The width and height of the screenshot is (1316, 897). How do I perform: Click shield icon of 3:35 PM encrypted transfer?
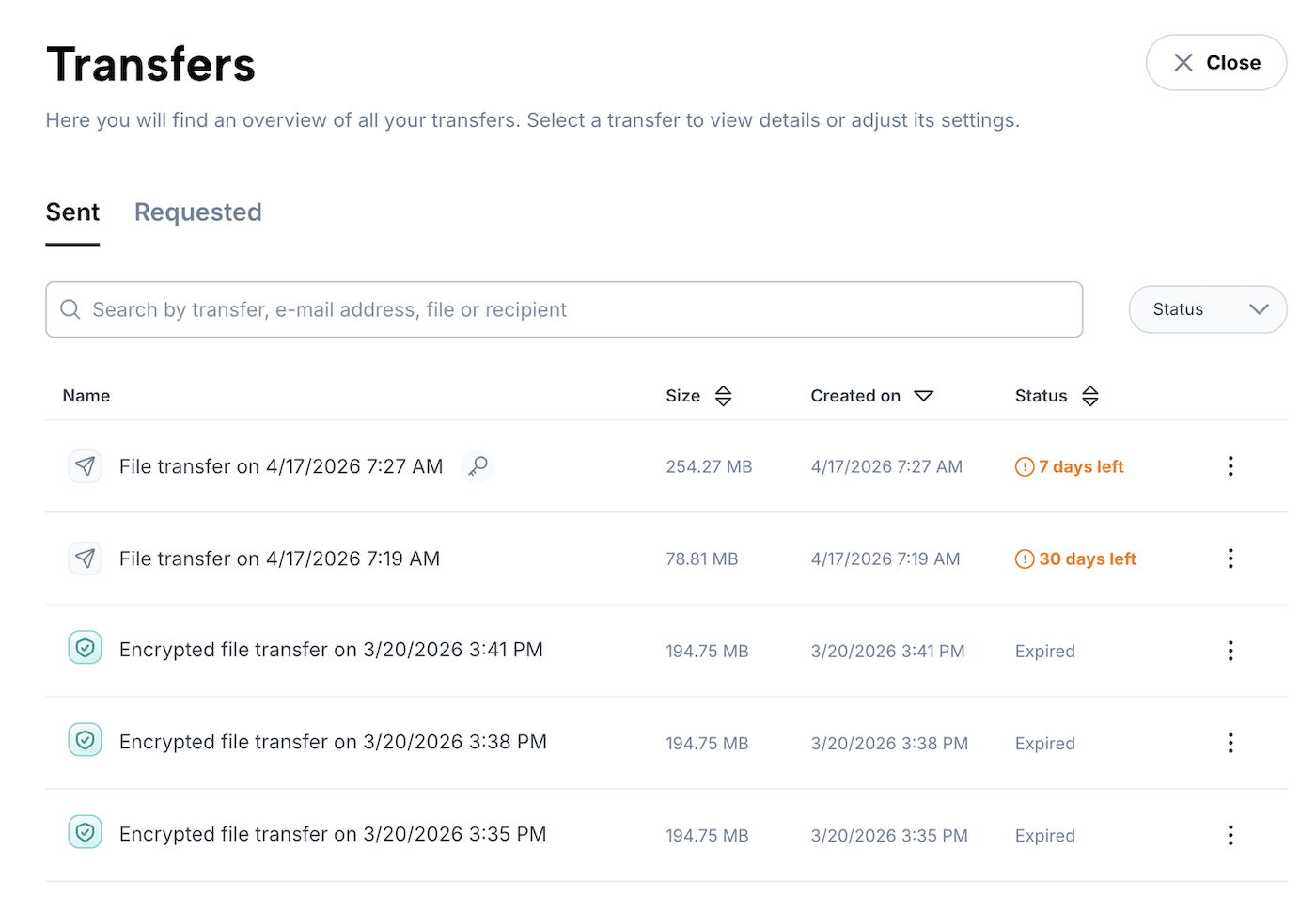86,832
